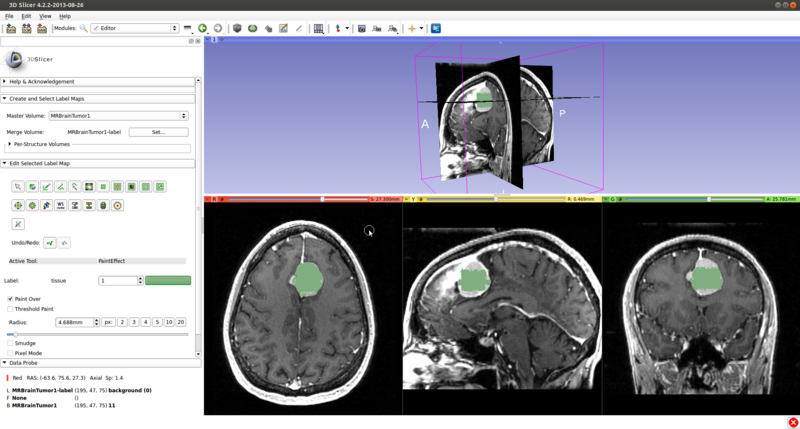The width and height of the screenshot is (800, 429).
Task: Click the module history back arrow
Action: (202, 29)
